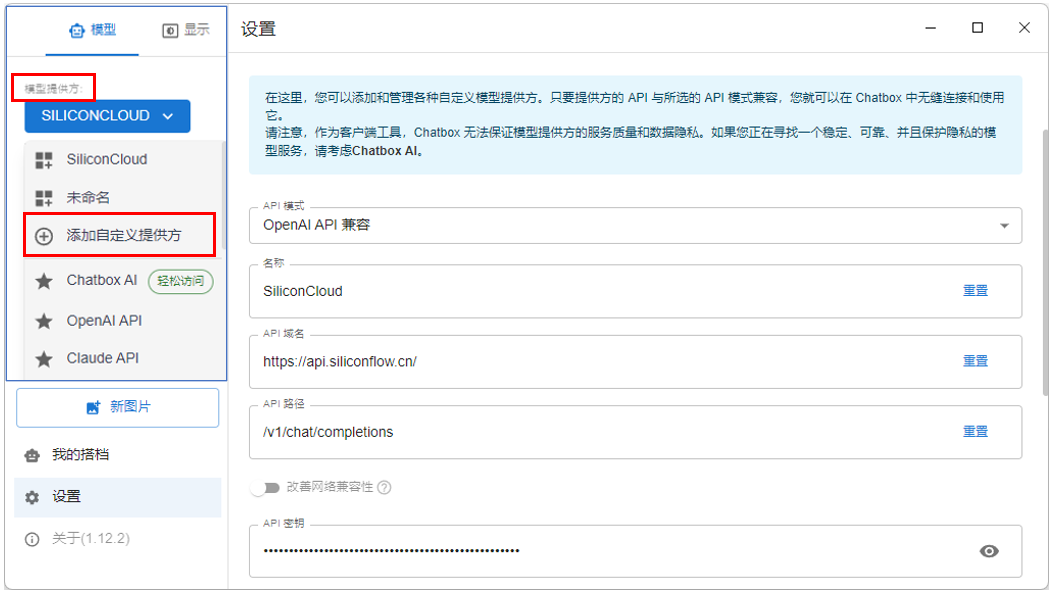Open the API 模式 combo box
Image resolution: width=1052 pixels, height=594 pixels.
pyautogui.click(x=635, y=226)
